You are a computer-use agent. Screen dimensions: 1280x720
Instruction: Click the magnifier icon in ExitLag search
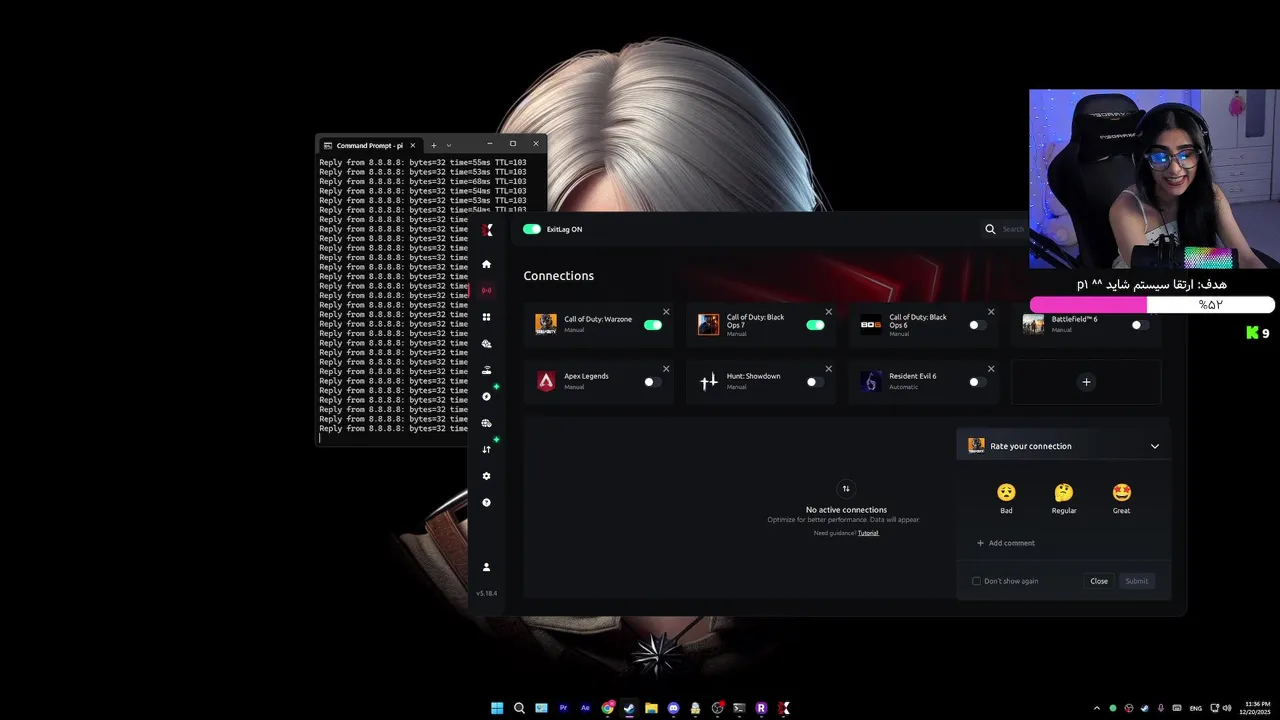tap(990, 229)
